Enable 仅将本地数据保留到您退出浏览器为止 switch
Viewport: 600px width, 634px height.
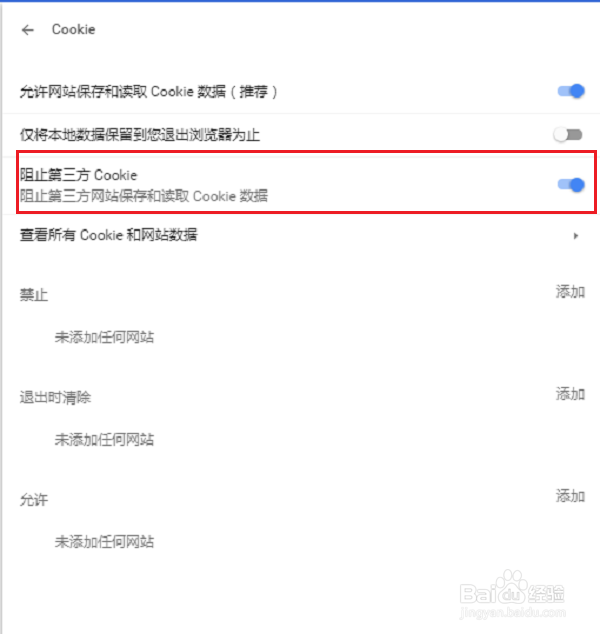[568, 134]
